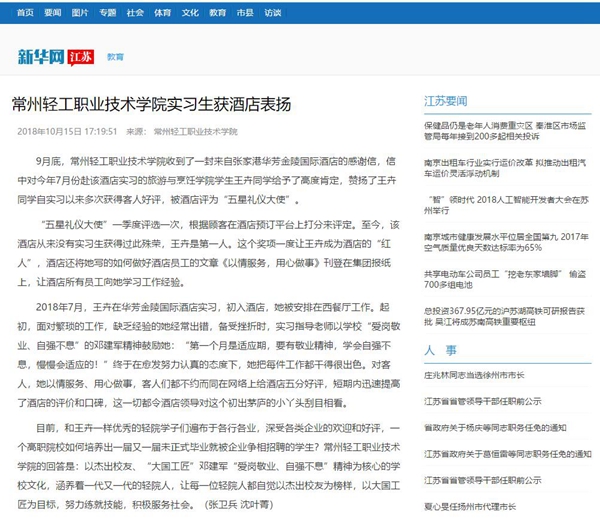Viewport: 600px width, 518px height.
Task: Open news about 保健品仍是老年人消费重灾区
Action: point(505,131)
